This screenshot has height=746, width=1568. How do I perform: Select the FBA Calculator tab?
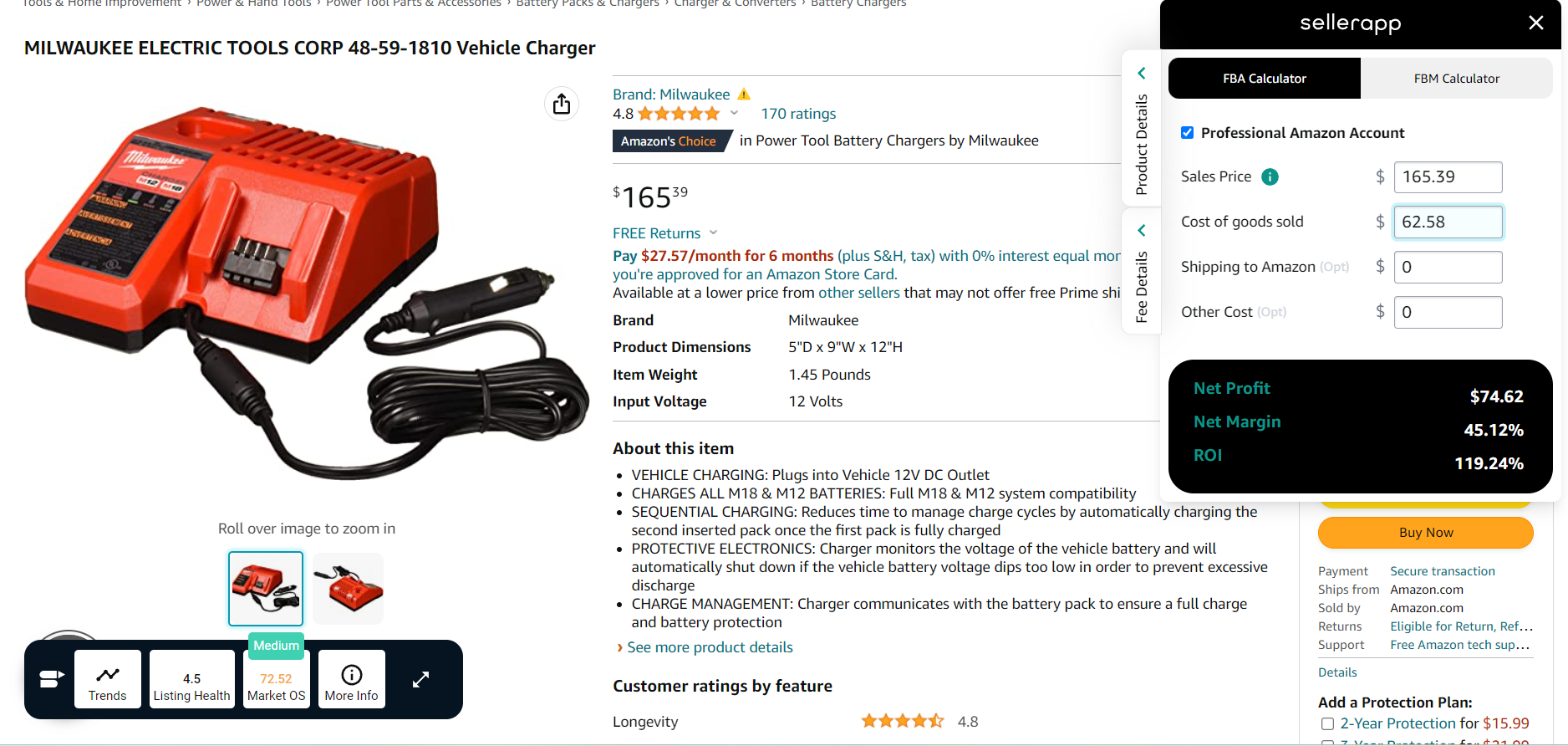point(1265,78)
